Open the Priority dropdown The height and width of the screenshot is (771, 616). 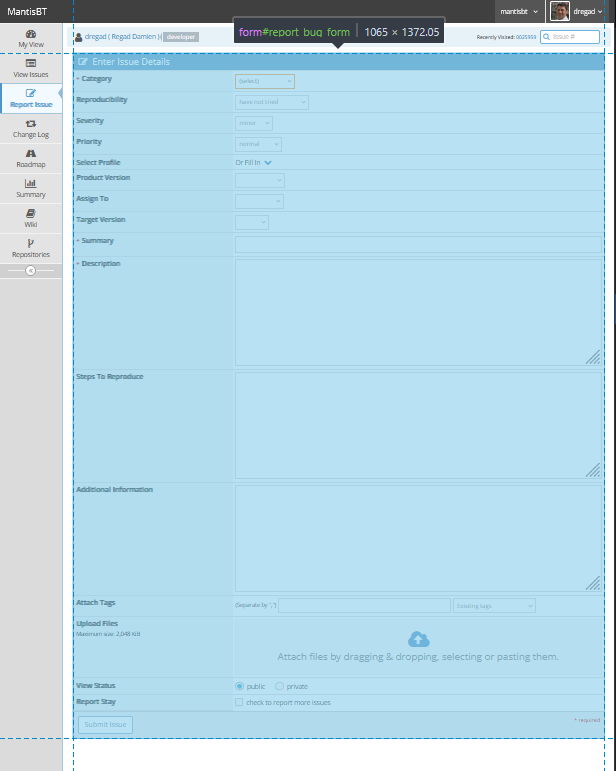[258, 144]
